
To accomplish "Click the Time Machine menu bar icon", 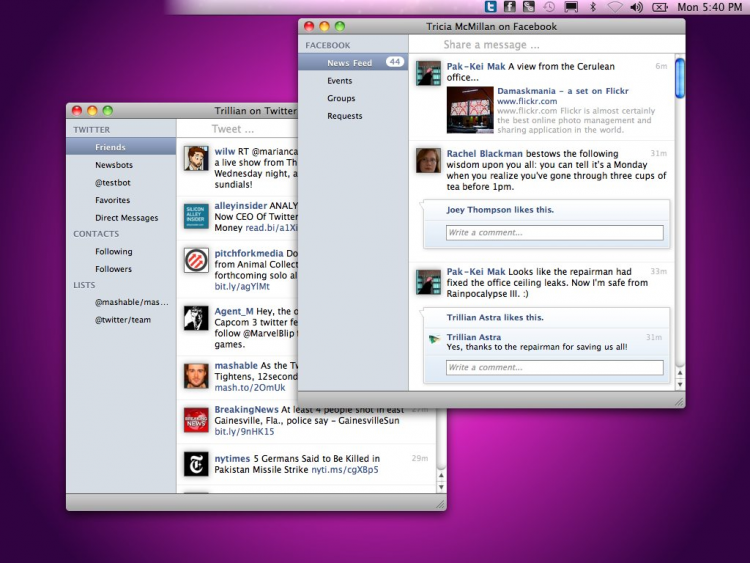I will pos(549,7).
